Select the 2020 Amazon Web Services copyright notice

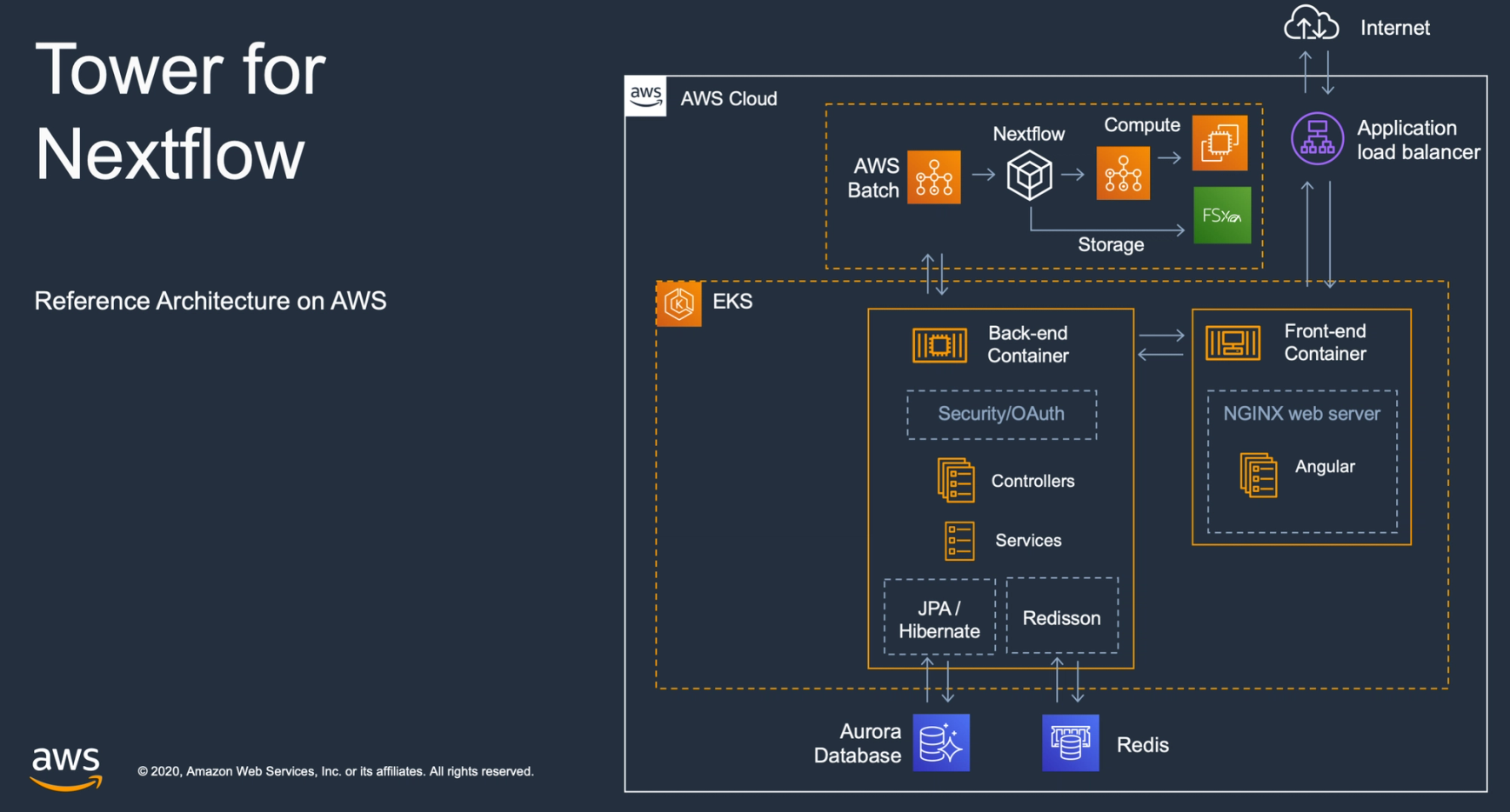(336, 771)
